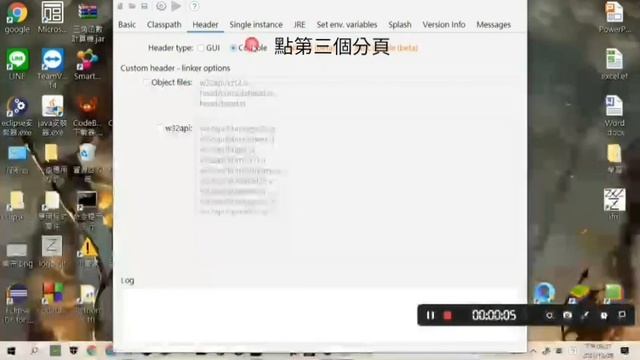Click the recorder circle cursor-effect icon
Image resolution: width=640 pixels, height=360 pixels.
pyautogui.click(x=549, y=316)
